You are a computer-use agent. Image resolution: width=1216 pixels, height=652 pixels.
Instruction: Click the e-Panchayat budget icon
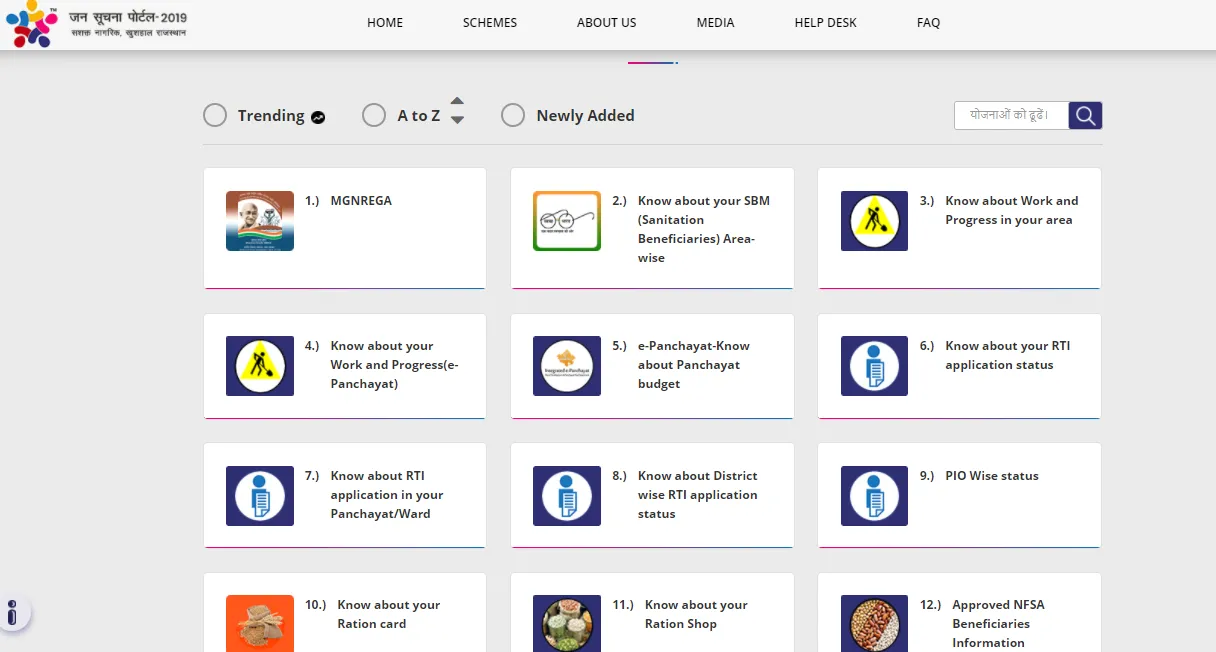pyautogui.click(x=567, y=366)
